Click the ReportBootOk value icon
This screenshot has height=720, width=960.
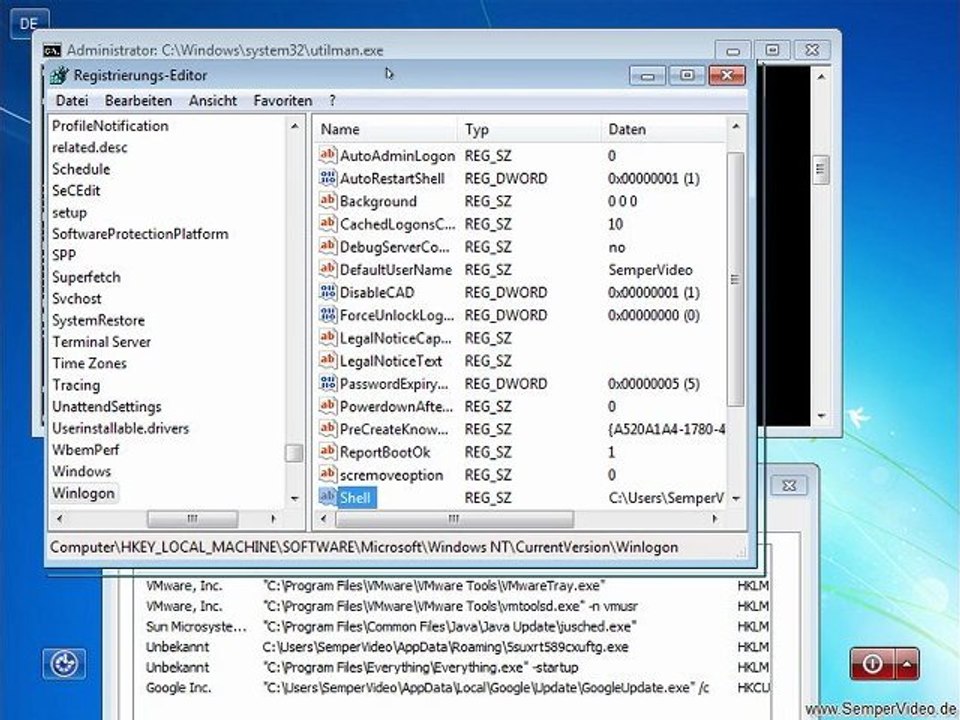click(328, 451)
